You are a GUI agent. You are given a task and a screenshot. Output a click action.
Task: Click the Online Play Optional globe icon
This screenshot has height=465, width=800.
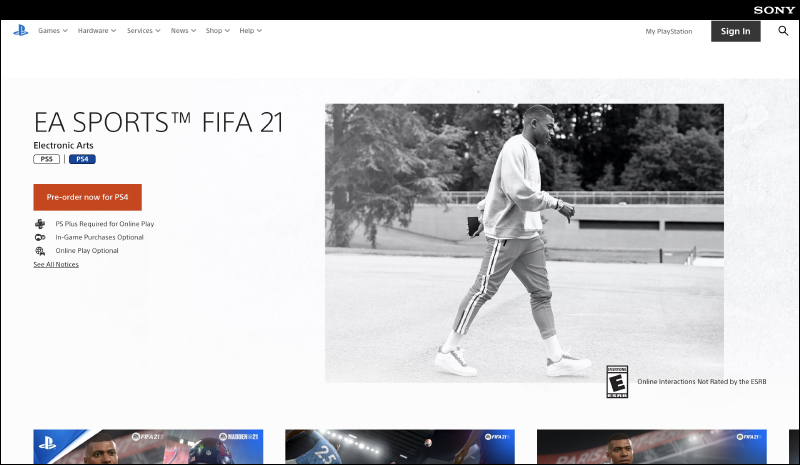click(40, 251)
